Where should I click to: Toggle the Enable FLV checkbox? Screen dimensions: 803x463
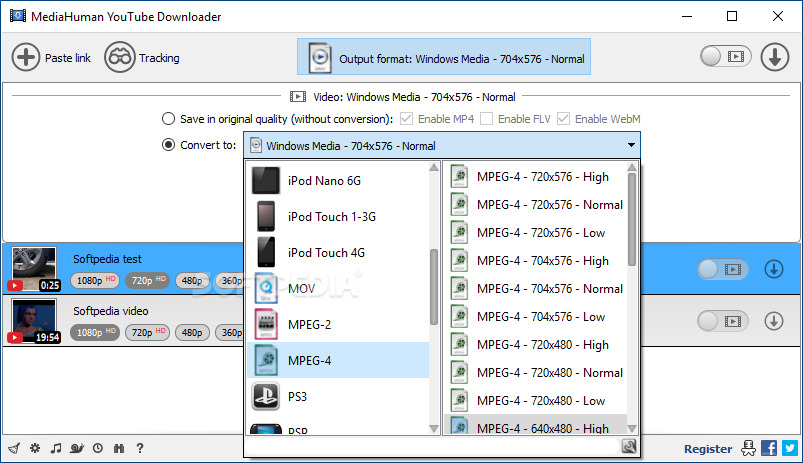click(487, 119)
